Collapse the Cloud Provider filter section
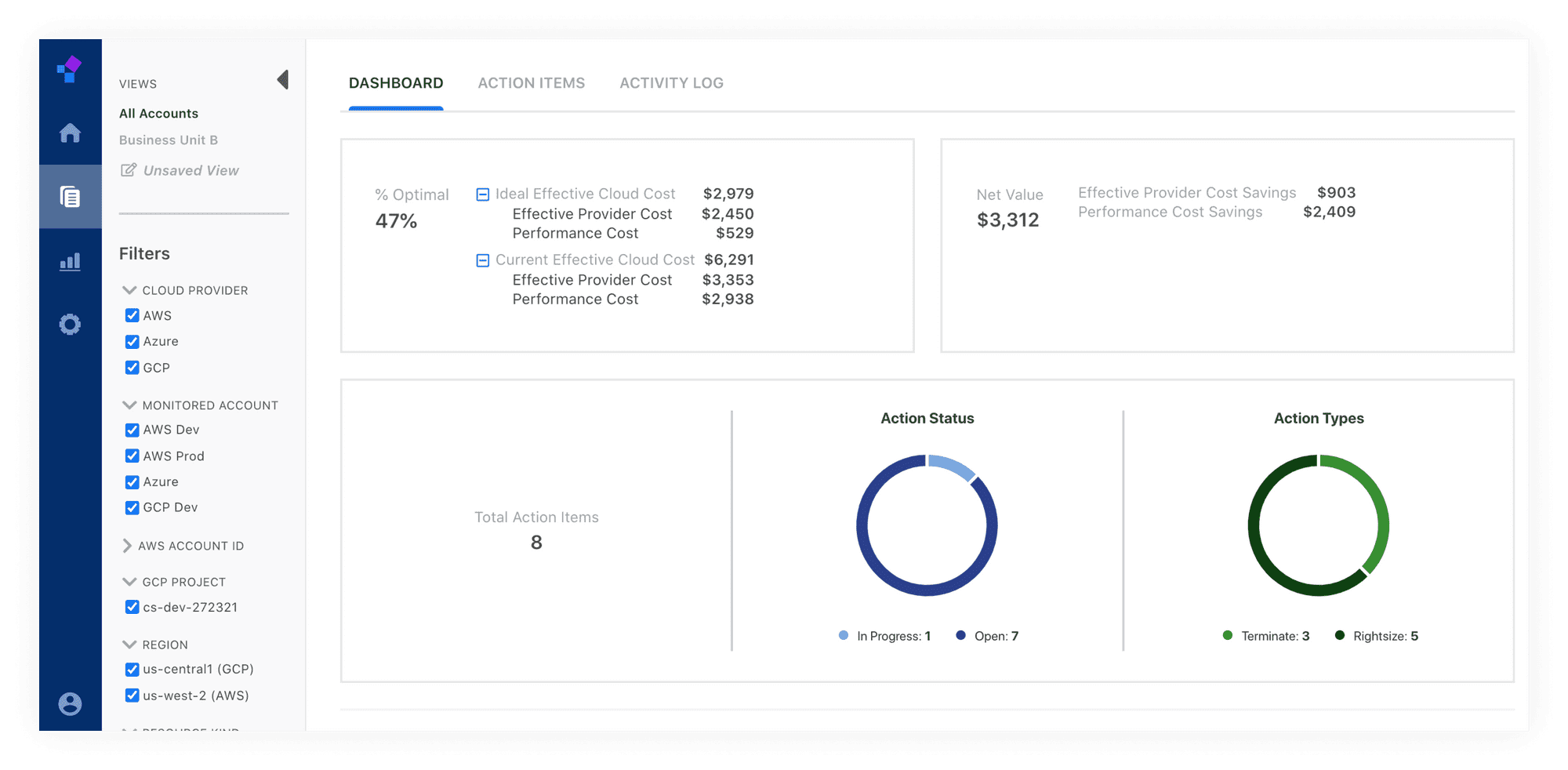 click(x=129, y=290)
